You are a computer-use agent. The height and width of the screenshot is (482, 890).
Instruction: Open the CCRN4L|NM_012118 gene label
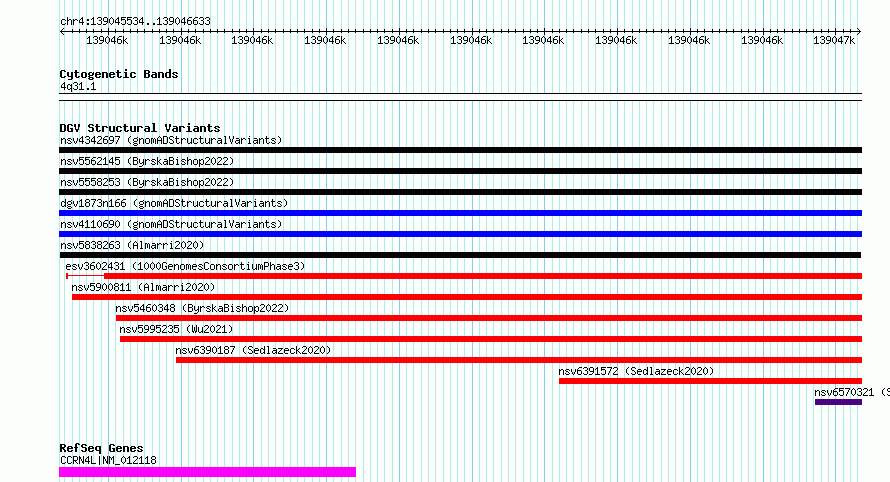(x=108, y=460)
